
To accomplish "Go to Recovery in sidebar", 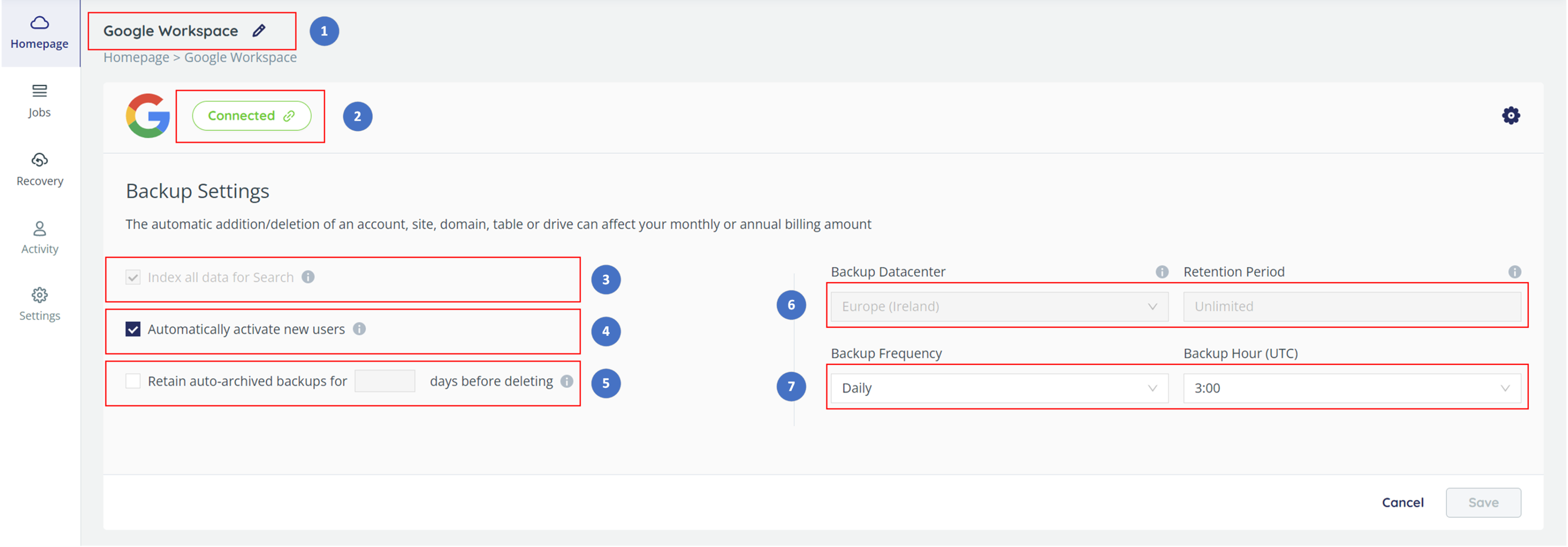I will pyautogui.click(x=40, y=169).
